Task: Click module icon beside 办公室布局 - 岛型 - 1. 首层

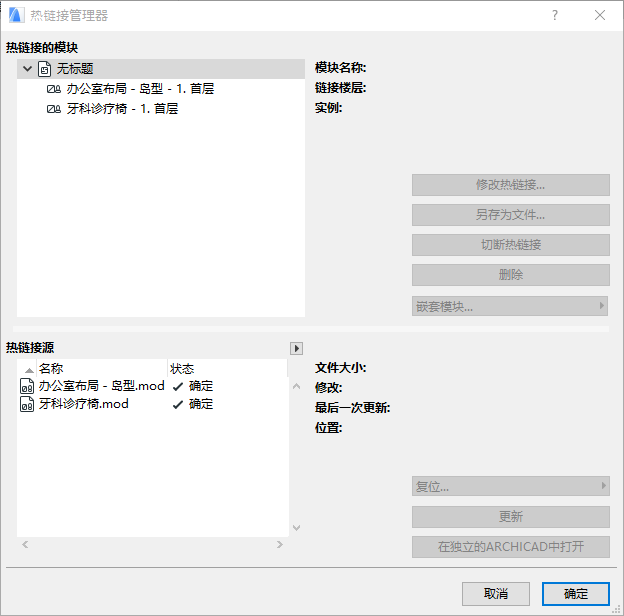Action: (54, 89)
